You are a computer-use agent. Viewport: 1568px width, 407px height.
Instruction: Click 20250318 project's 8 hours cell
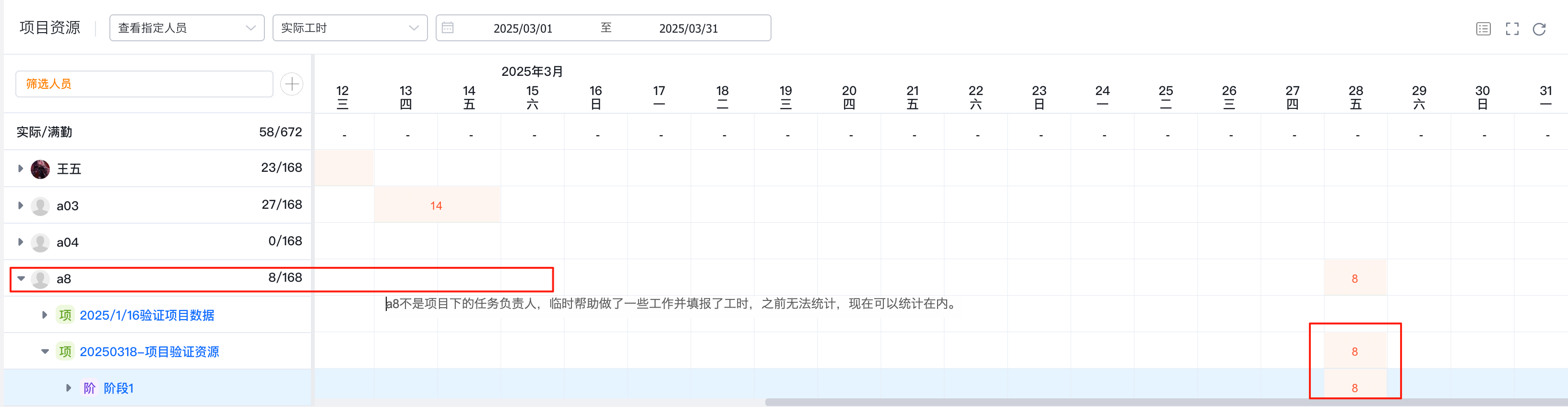pos(1355,351)
